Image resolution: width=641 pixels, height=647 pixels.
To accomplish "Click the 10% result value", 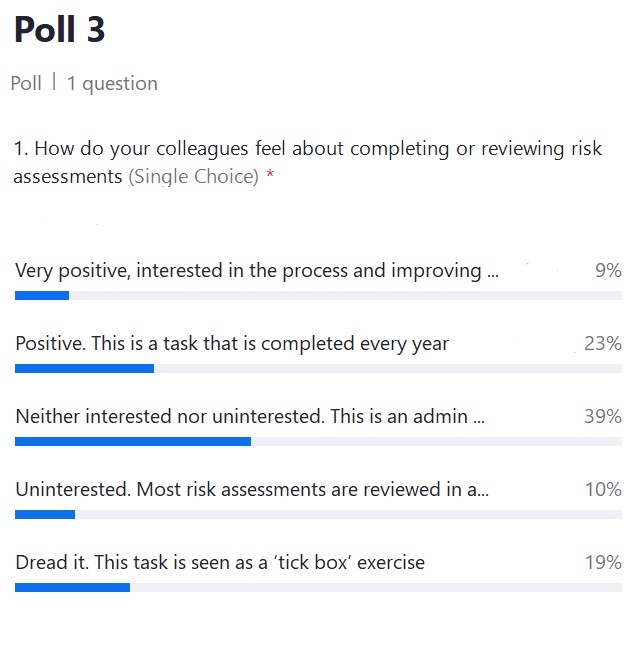I will point(603,489).
